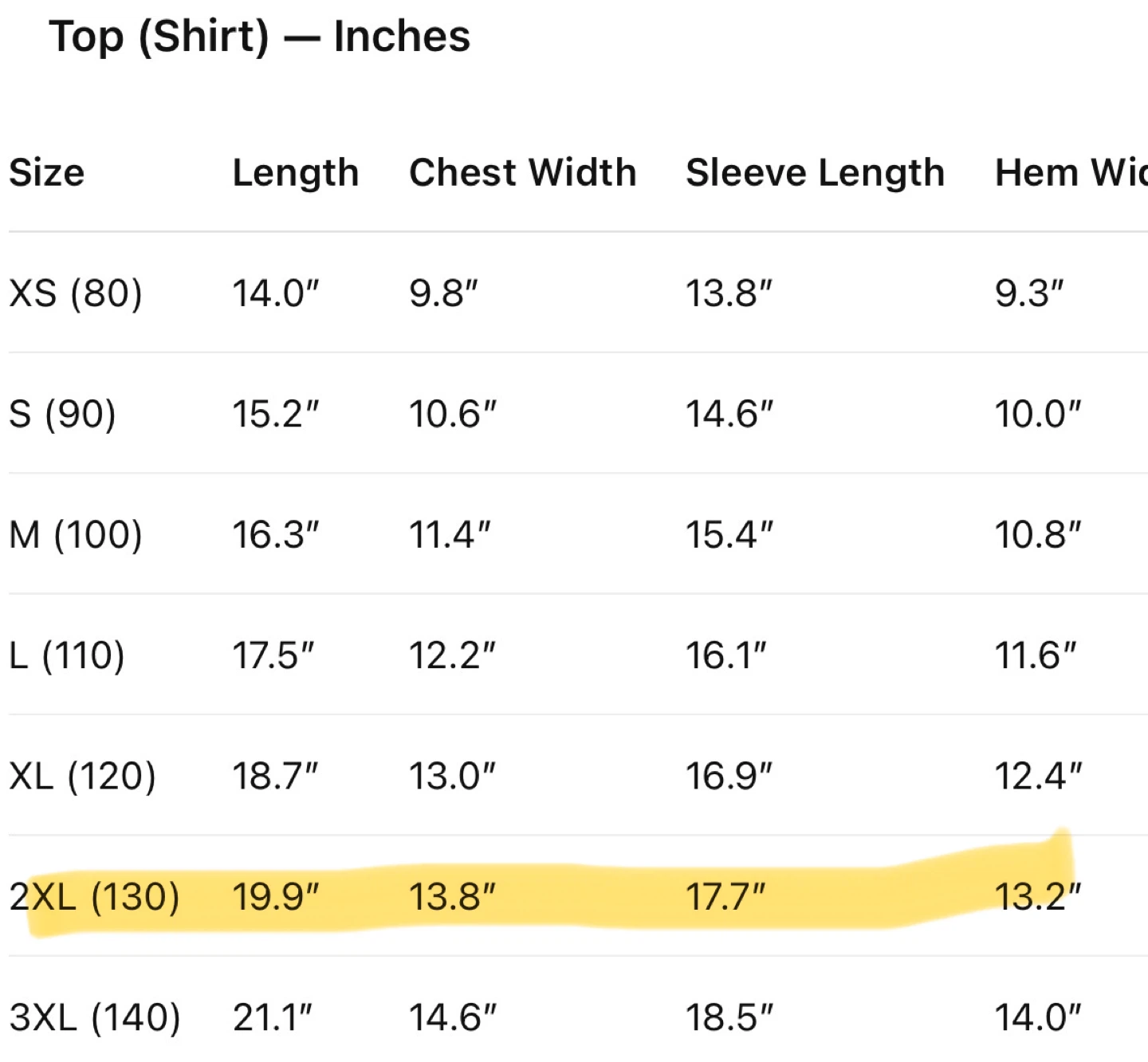Viewport: 1148px width, 1062px height.
Task: Select the M (100) size row label
Action: (77, 535)
